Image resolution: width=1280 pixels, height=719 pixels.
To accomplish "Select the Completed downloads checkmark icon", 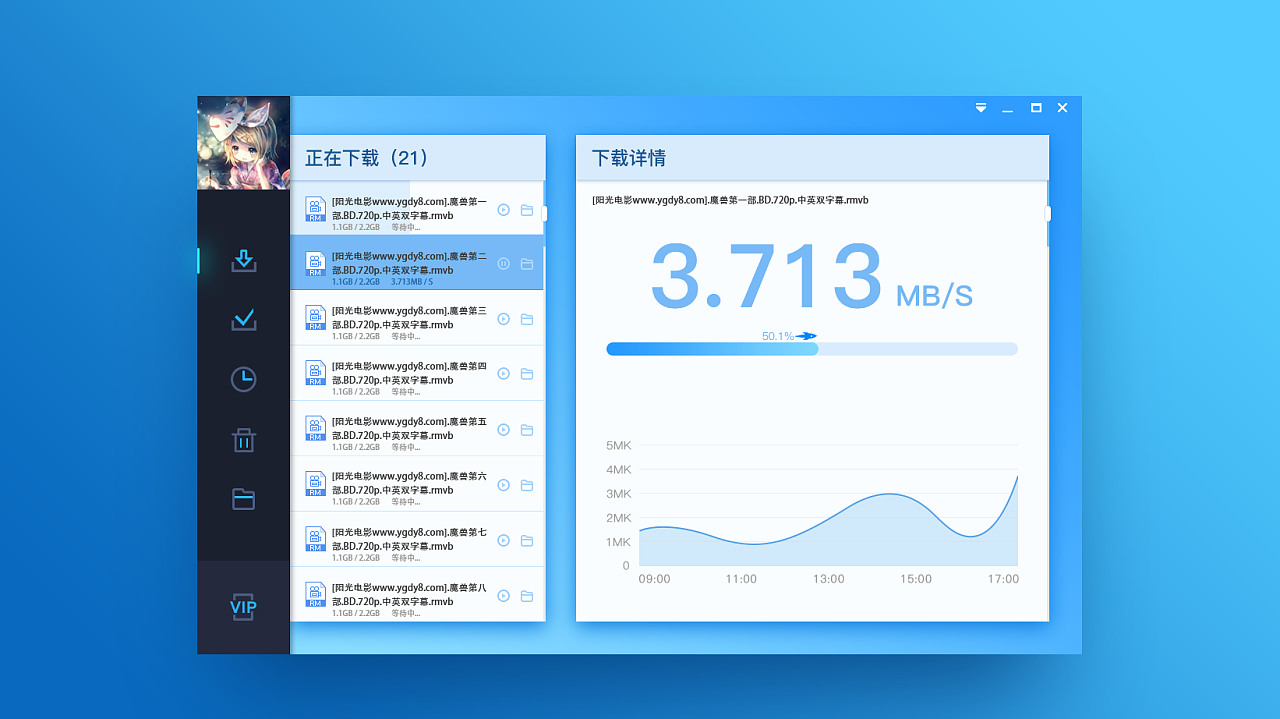I will [243, 319].
